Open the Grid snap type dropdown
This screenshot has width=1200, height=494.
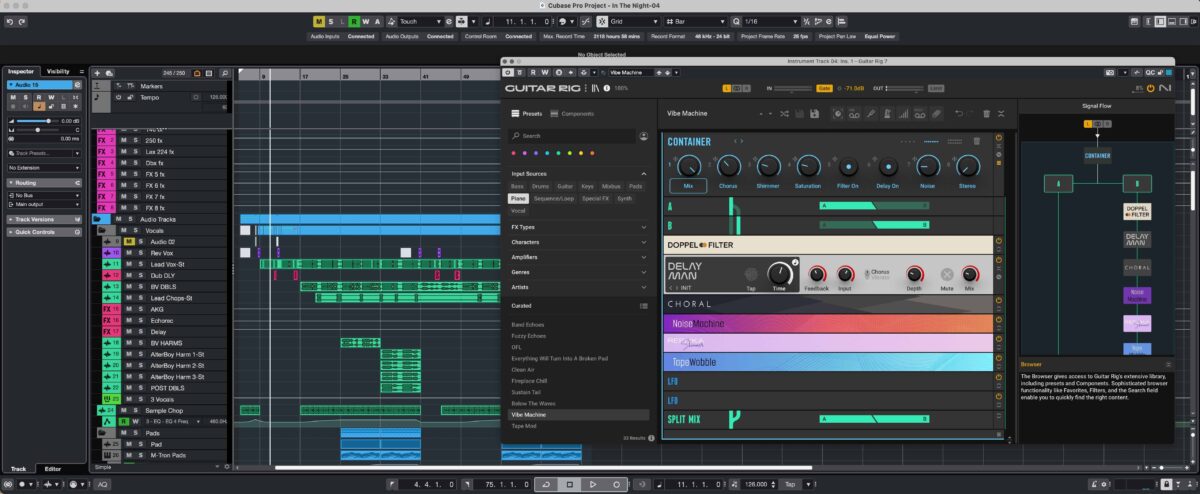[633, 21]
